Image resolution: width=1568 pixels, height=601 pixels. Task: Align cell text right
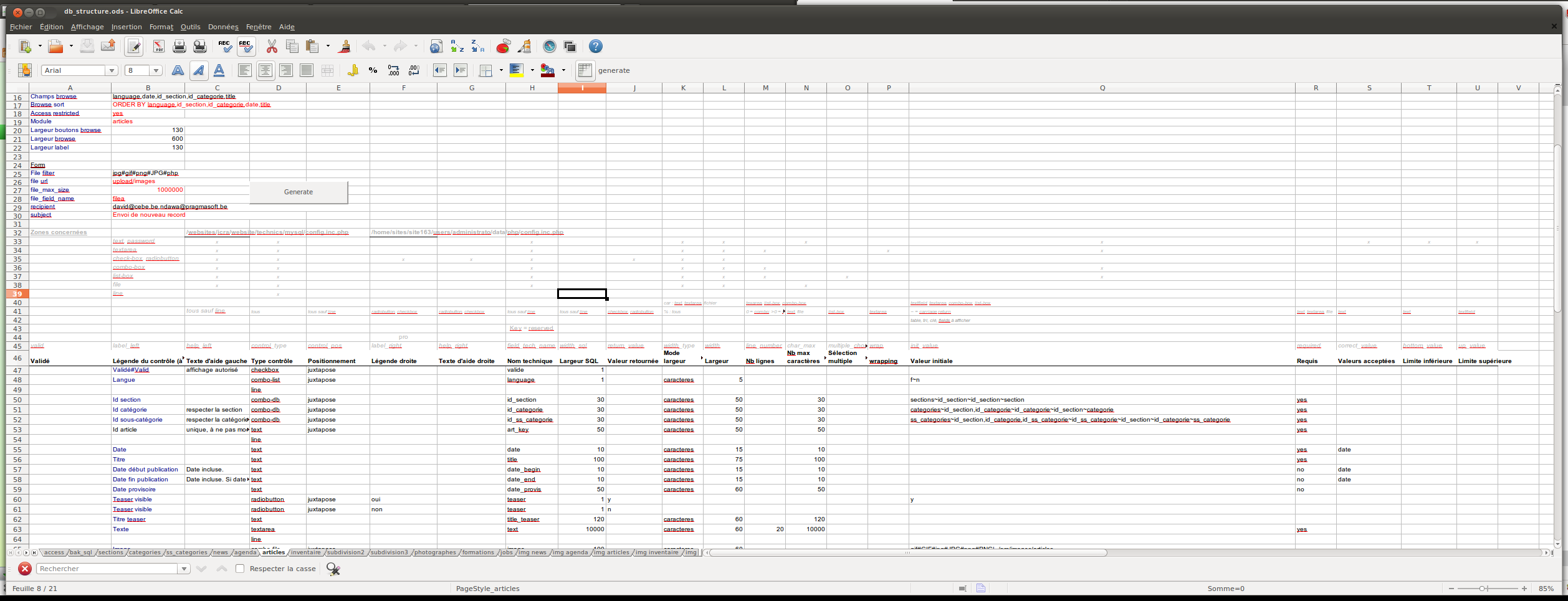point(286,70)
